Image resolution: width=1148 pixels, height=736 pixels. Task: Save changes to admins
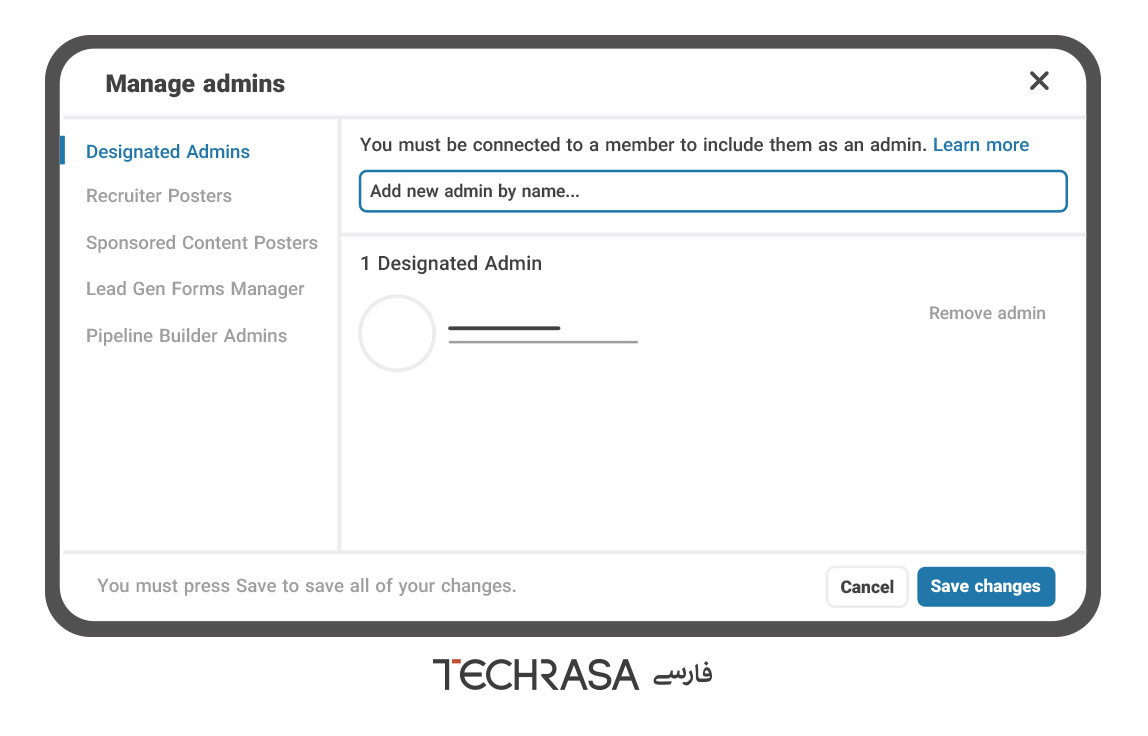(985, 587)
